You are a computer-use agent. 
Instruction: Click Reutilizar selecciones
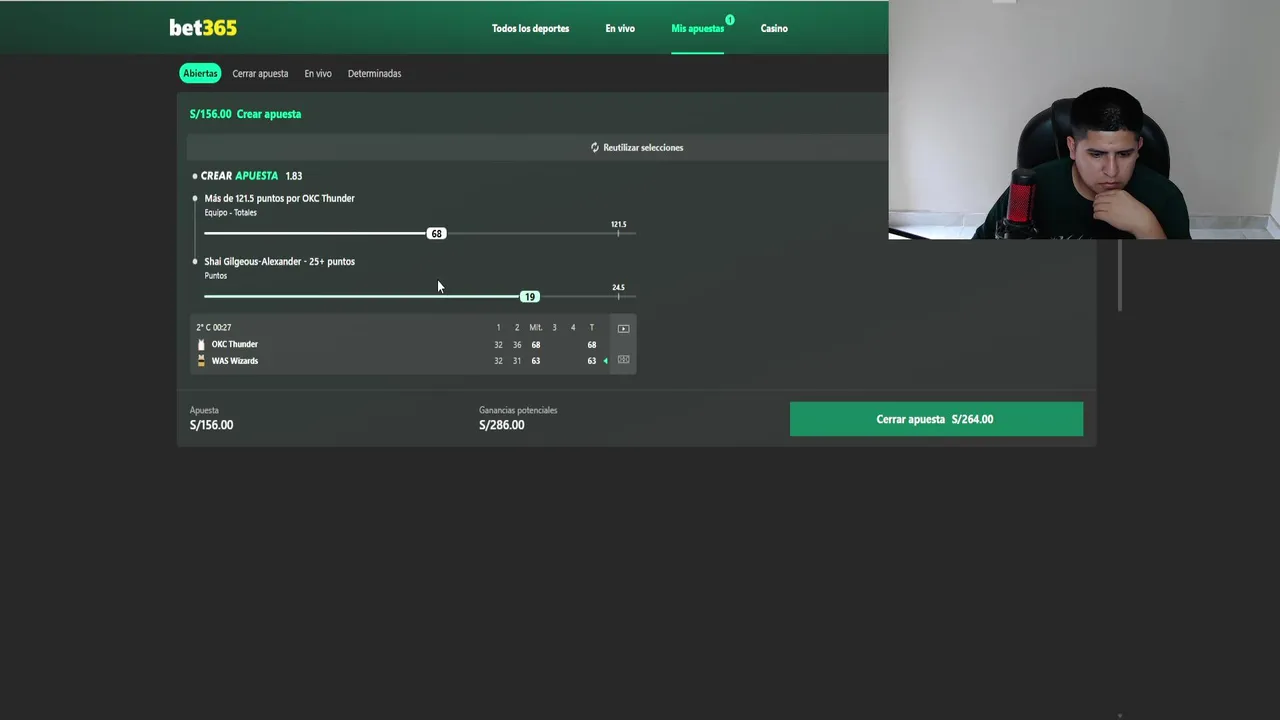tap(643, 147)
